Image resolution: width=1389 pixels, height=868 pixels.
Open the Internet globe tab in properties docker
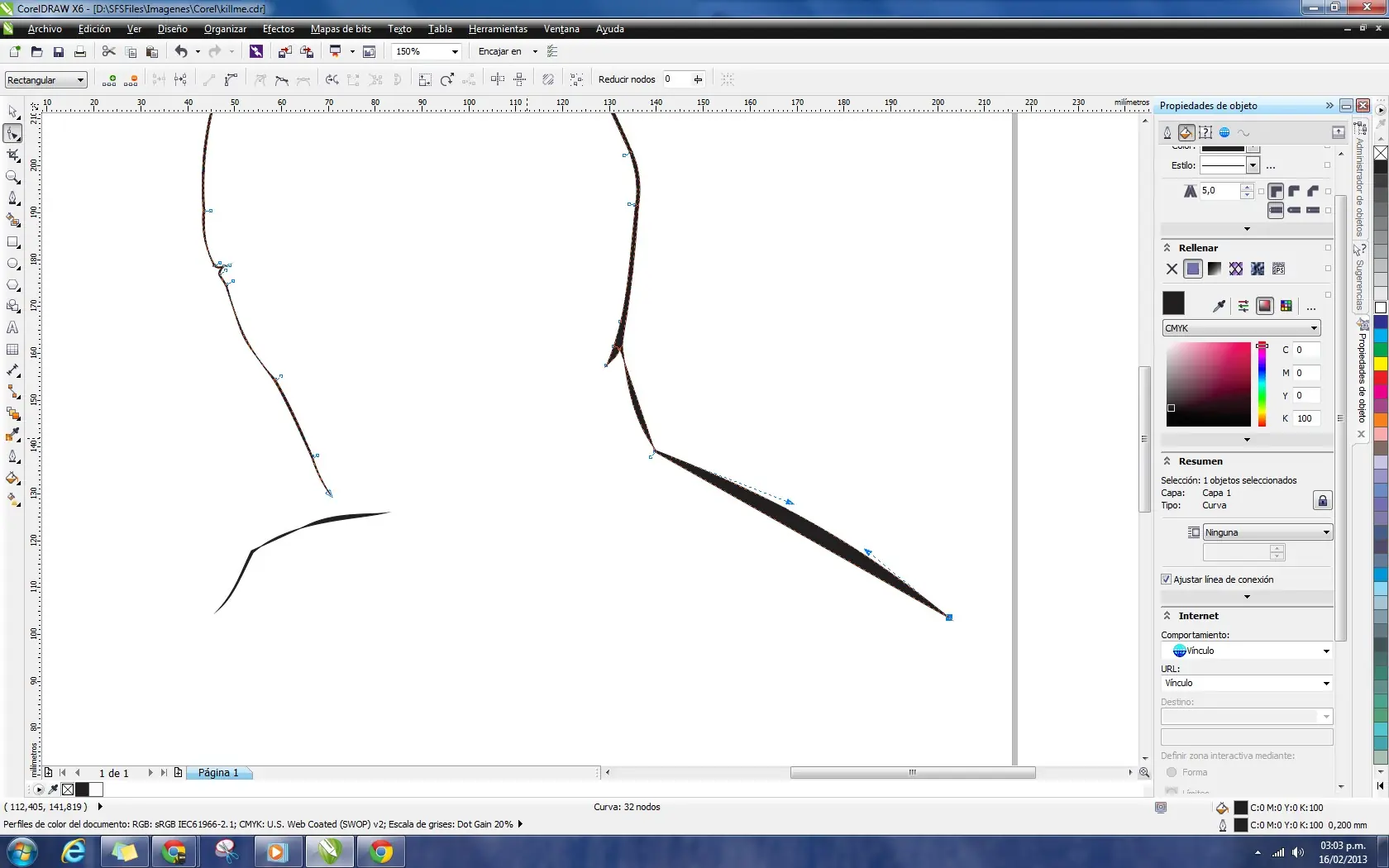click(x=1224, y=132)
